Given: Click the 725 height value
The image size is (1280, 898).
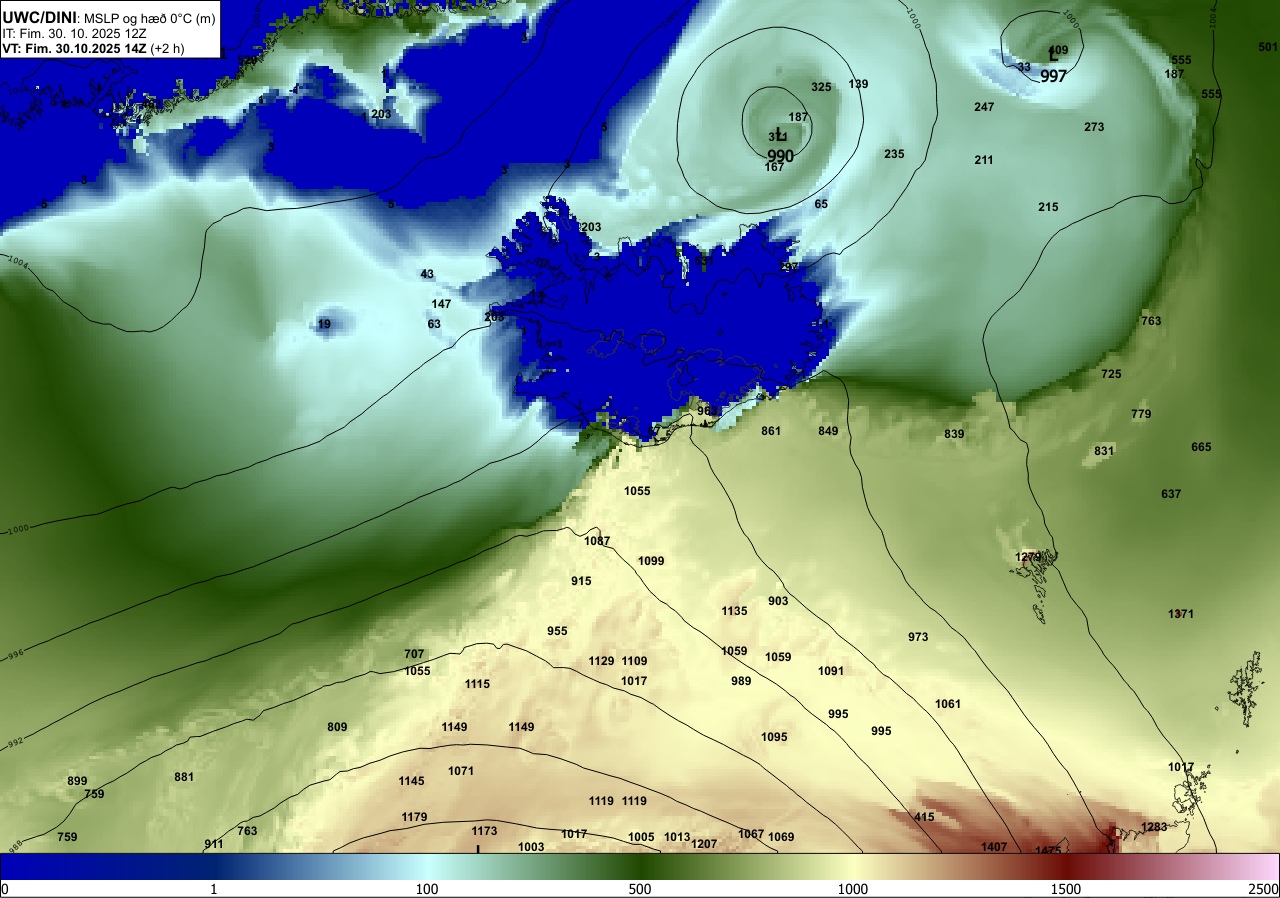Looking at the screenshot, I should 1111,374.
